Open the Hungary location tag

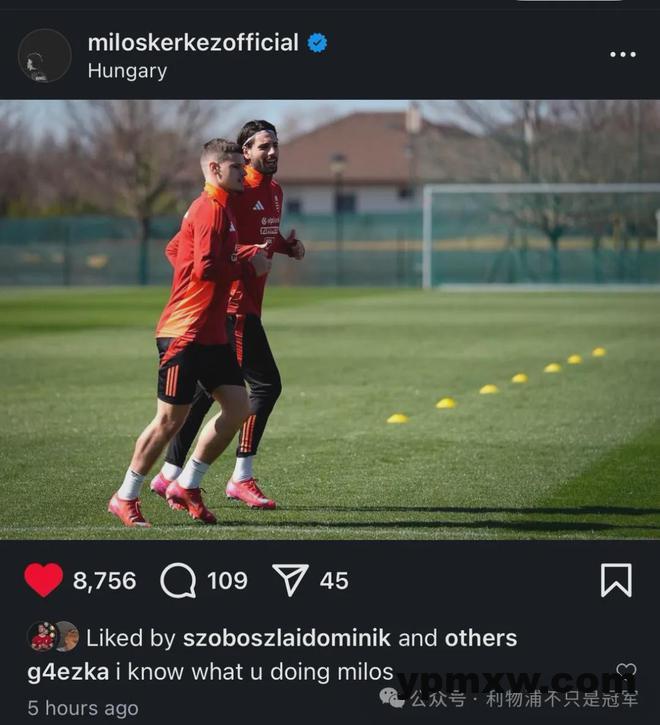127,71
